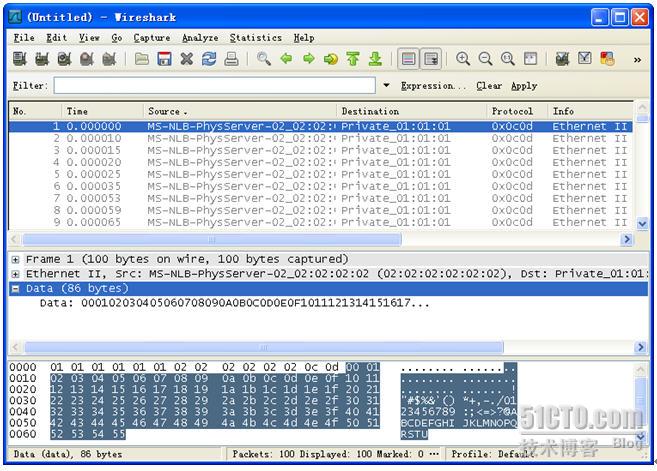Screen dimensions: 657x471
Task: Open the capture interfaces list icon
Action: click(x=20, y=59)
